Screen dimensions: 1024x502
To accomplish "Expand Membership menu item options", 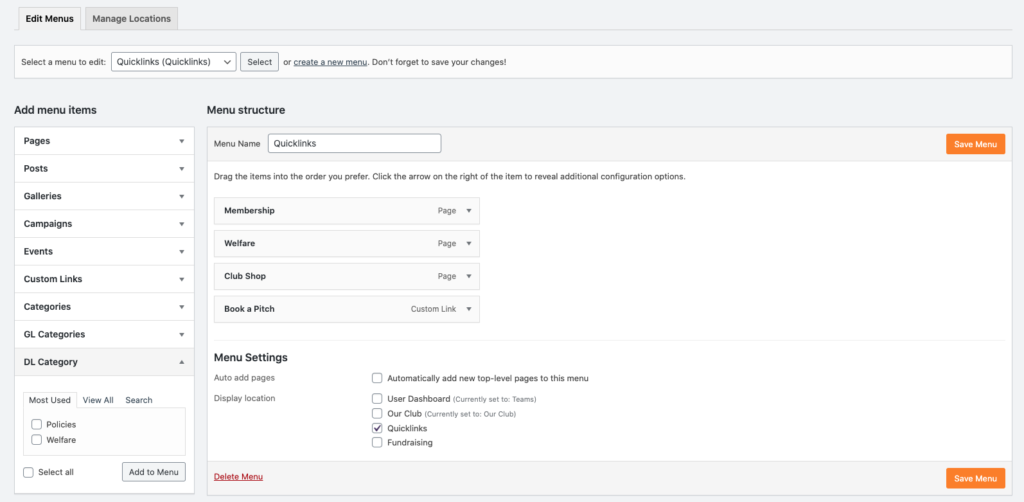I will pos(468,211).
